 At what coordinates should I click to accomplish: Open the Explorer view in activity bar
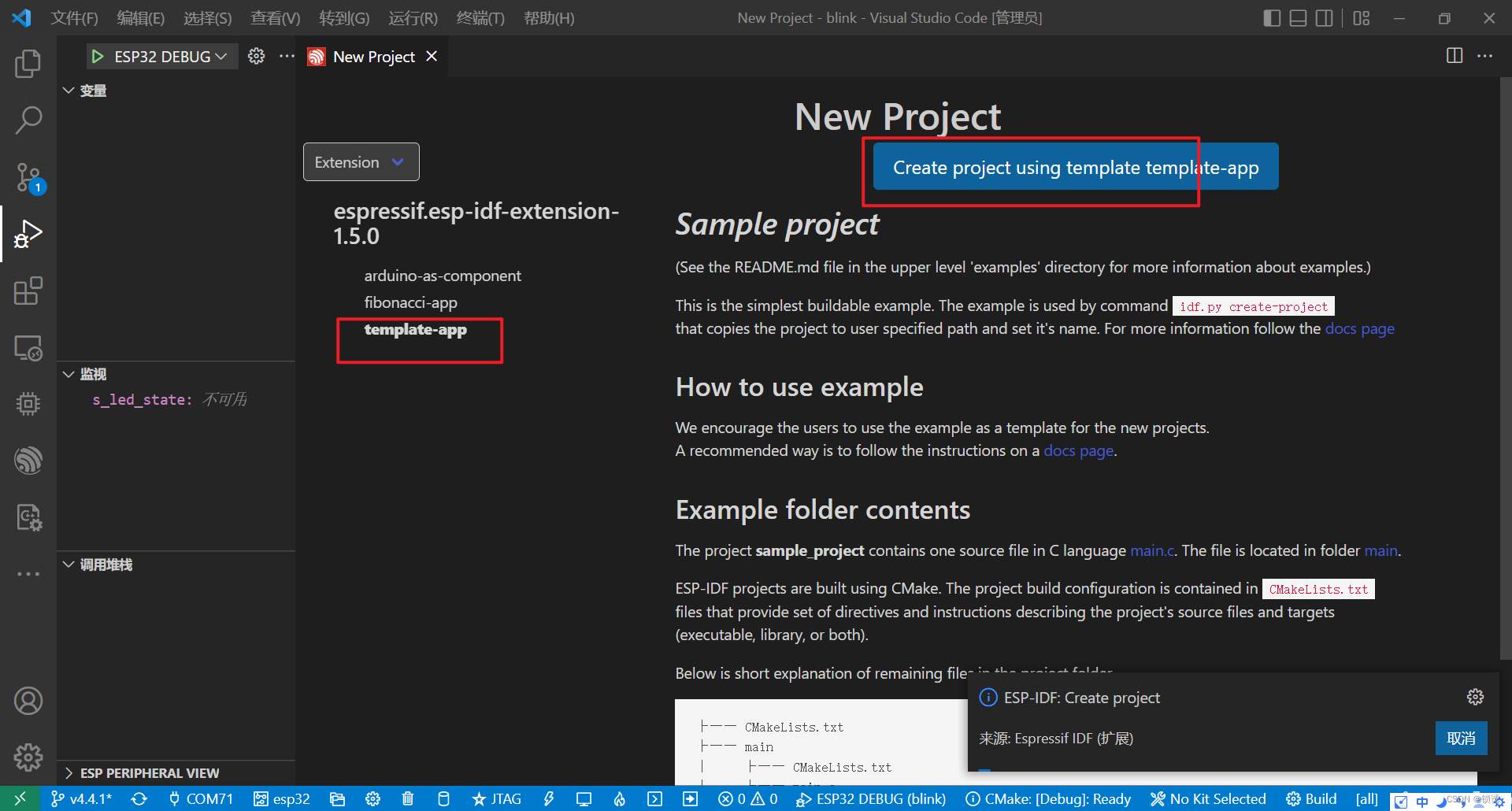(x=28, y=64)
